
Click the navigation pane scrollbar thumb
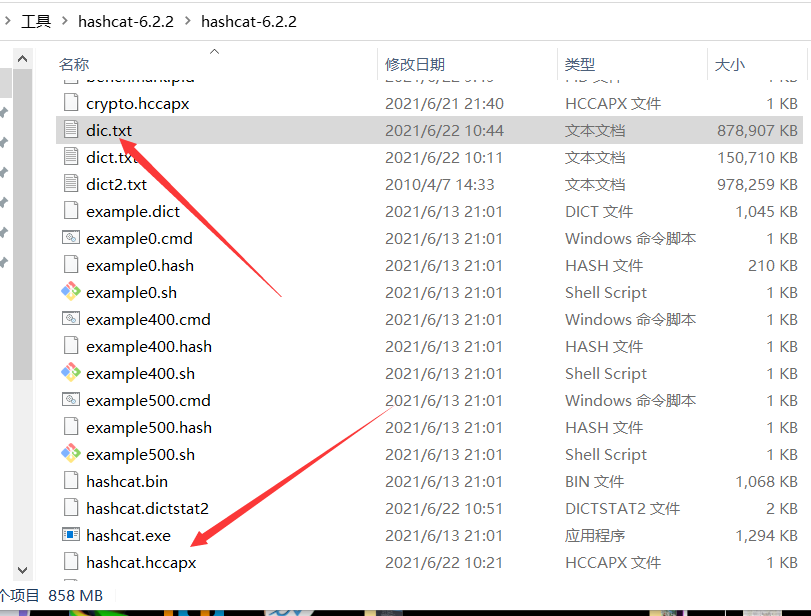click(x=22, y=224)
